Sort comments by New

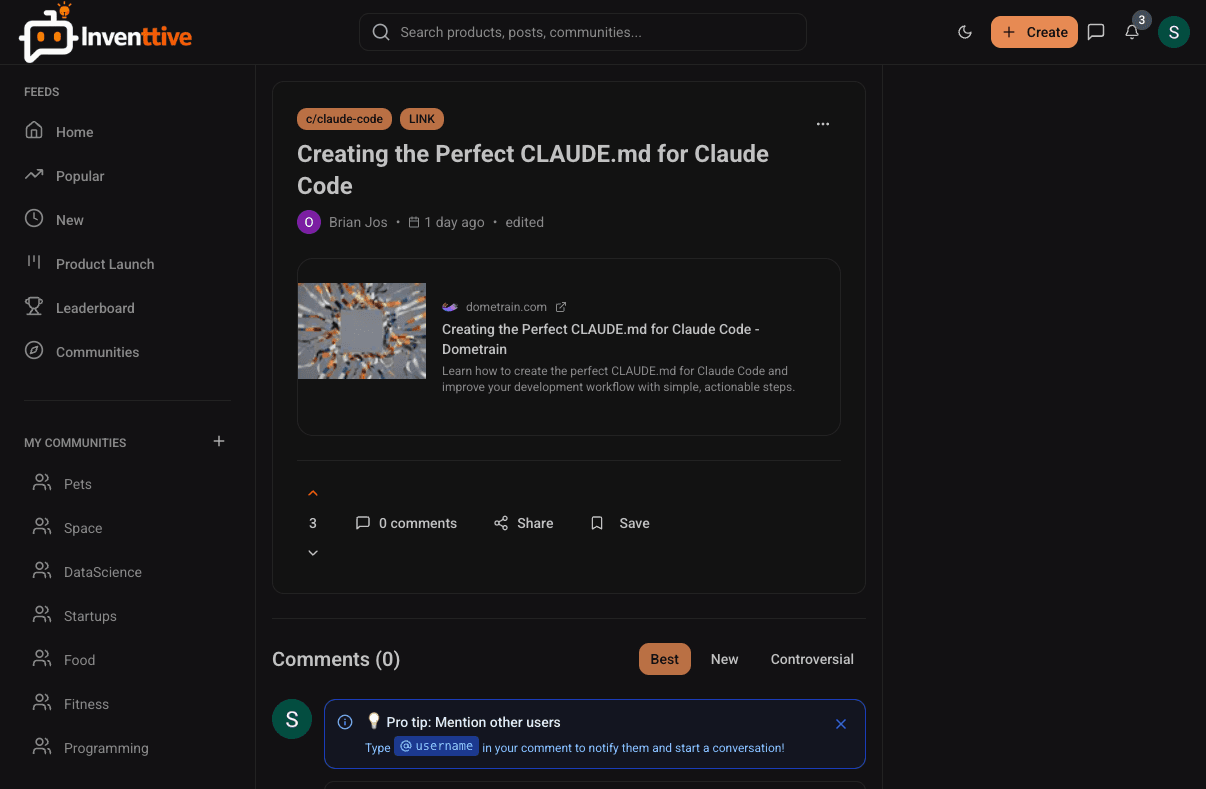(724, 659)
